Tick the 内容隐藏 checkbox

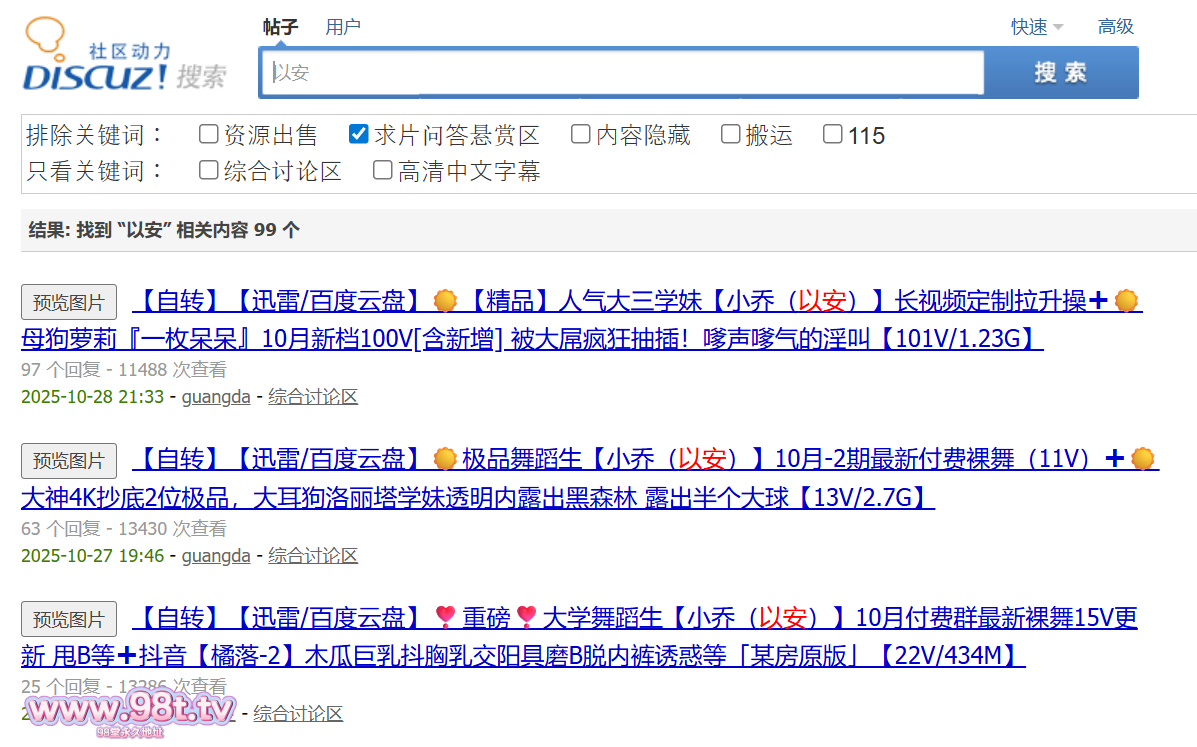580,134
